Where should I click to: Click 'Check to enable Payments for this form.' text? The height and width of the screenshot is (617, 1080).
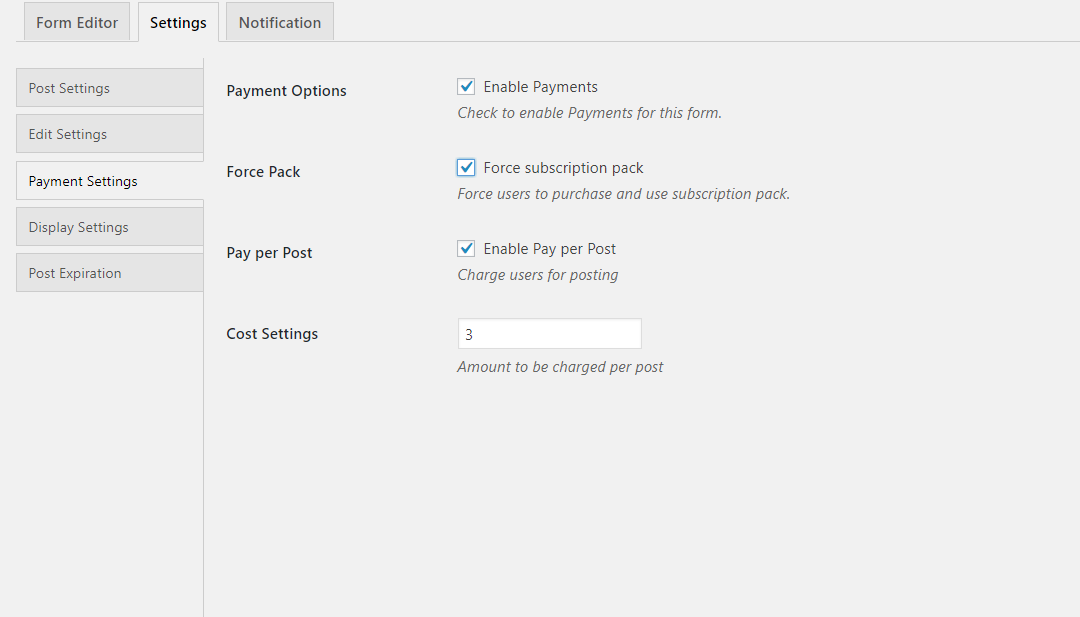(x=590, y=113)
